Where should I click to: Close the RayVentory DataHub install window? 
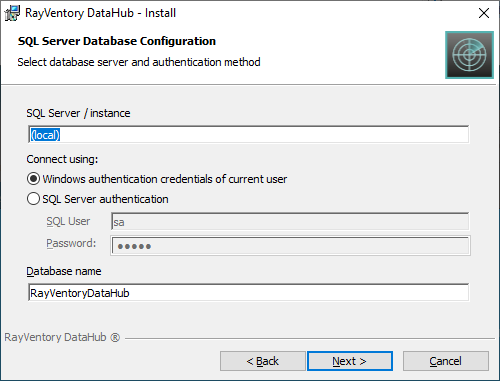[x=484, y=13]
